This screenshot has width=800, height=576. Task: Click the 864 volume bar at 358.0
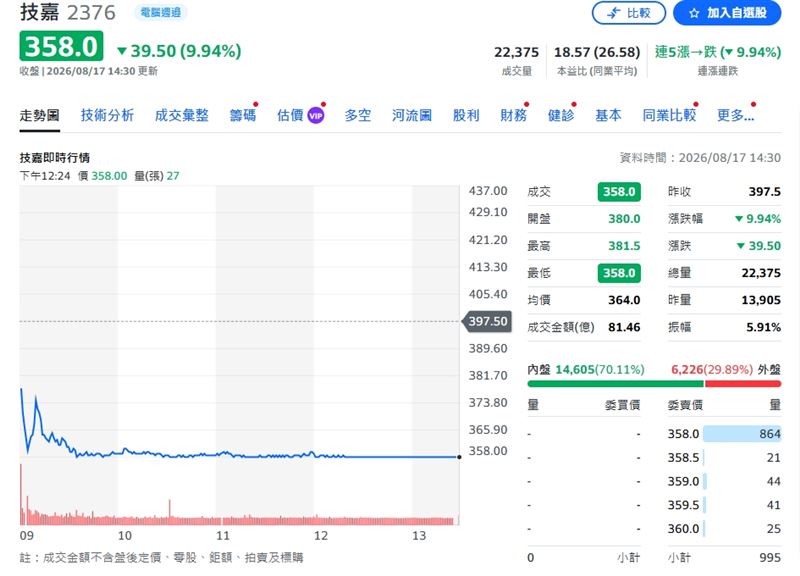(x=742, y=434)
